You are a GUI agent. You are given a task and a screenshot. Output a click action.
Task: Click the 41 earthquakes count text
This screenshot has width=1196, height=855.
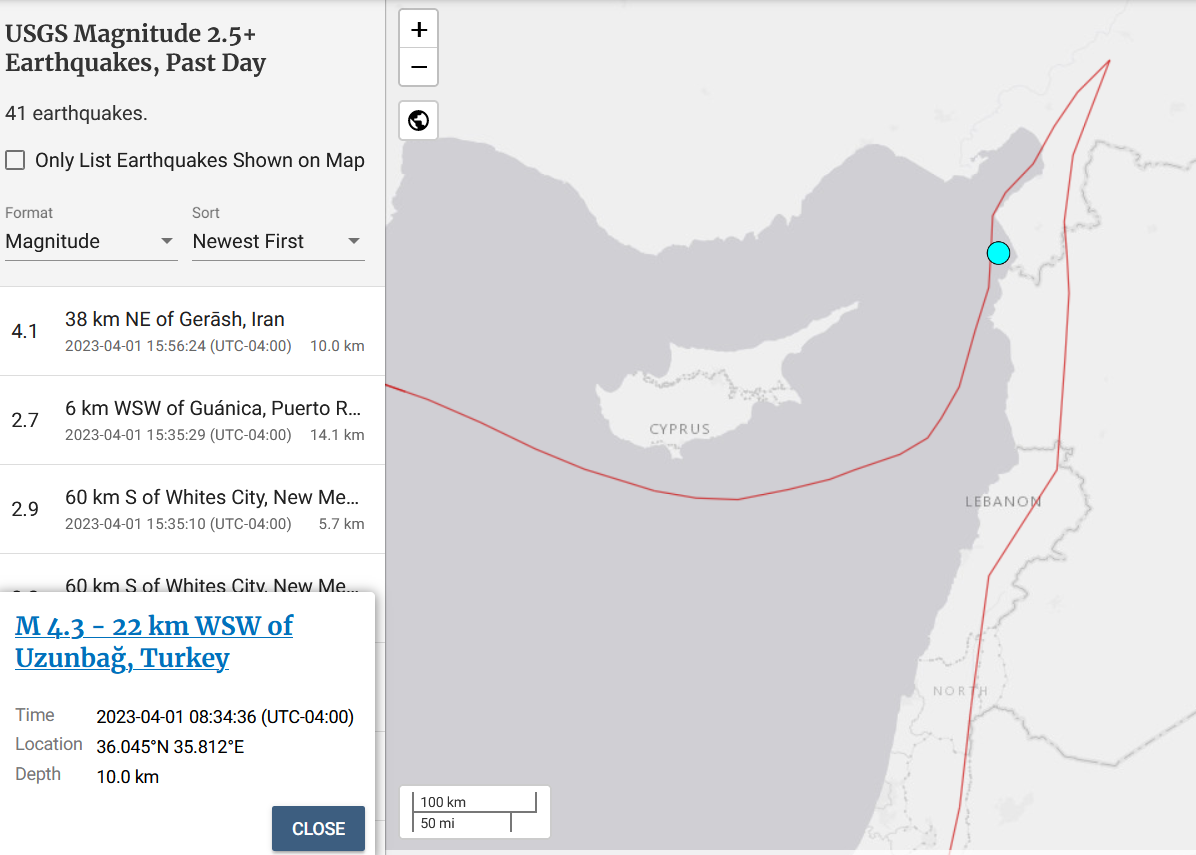pos(76,114)
